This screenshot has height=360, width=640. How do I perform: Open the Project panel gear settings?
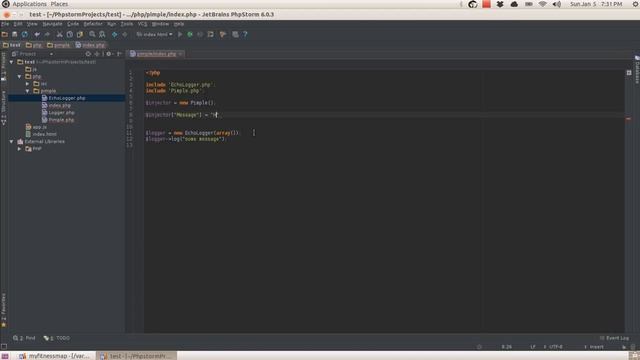click(109, 54)
